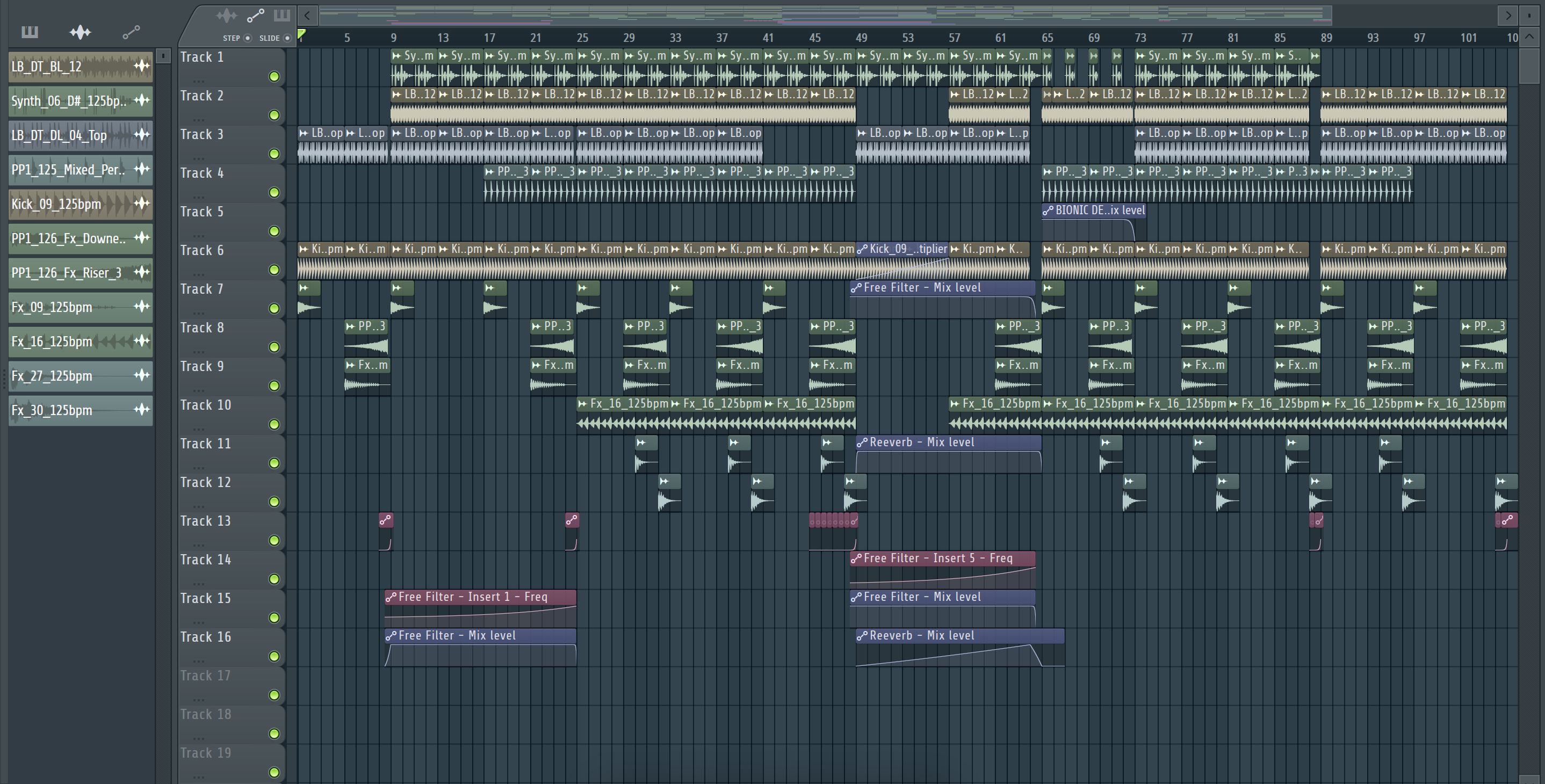Open Free Filter Mix level clip menu on Track 16
The width and height of the screenshot is (1545, 784).
(x=391, y=635)
